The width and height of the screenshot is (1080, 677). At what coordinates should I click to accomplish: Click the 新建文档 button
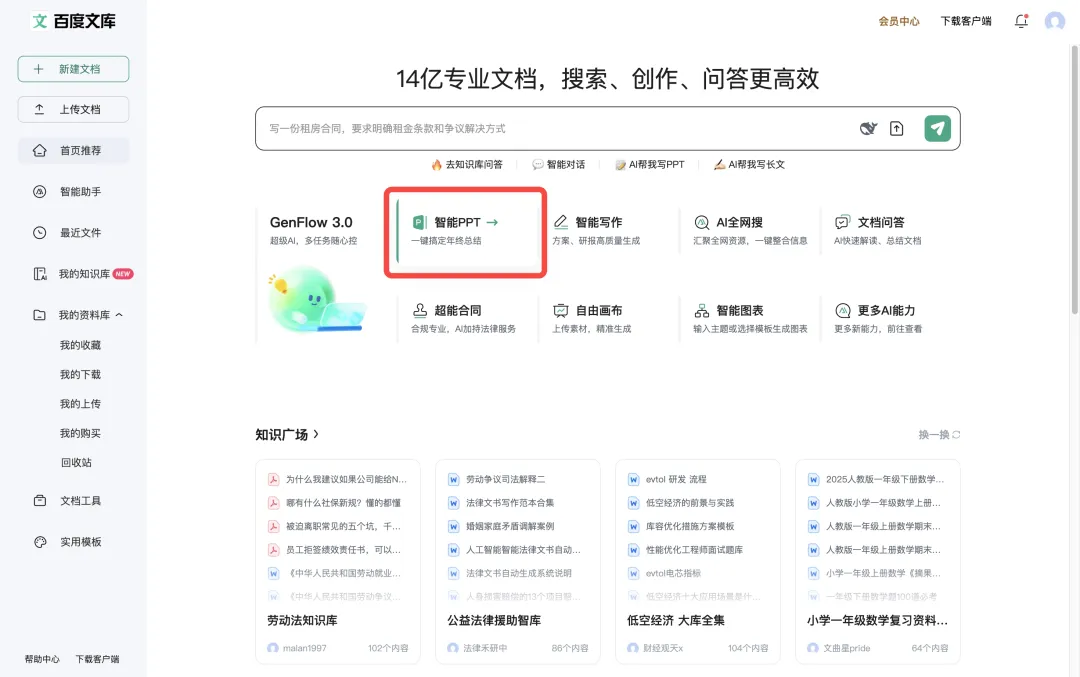pos(73,69)
